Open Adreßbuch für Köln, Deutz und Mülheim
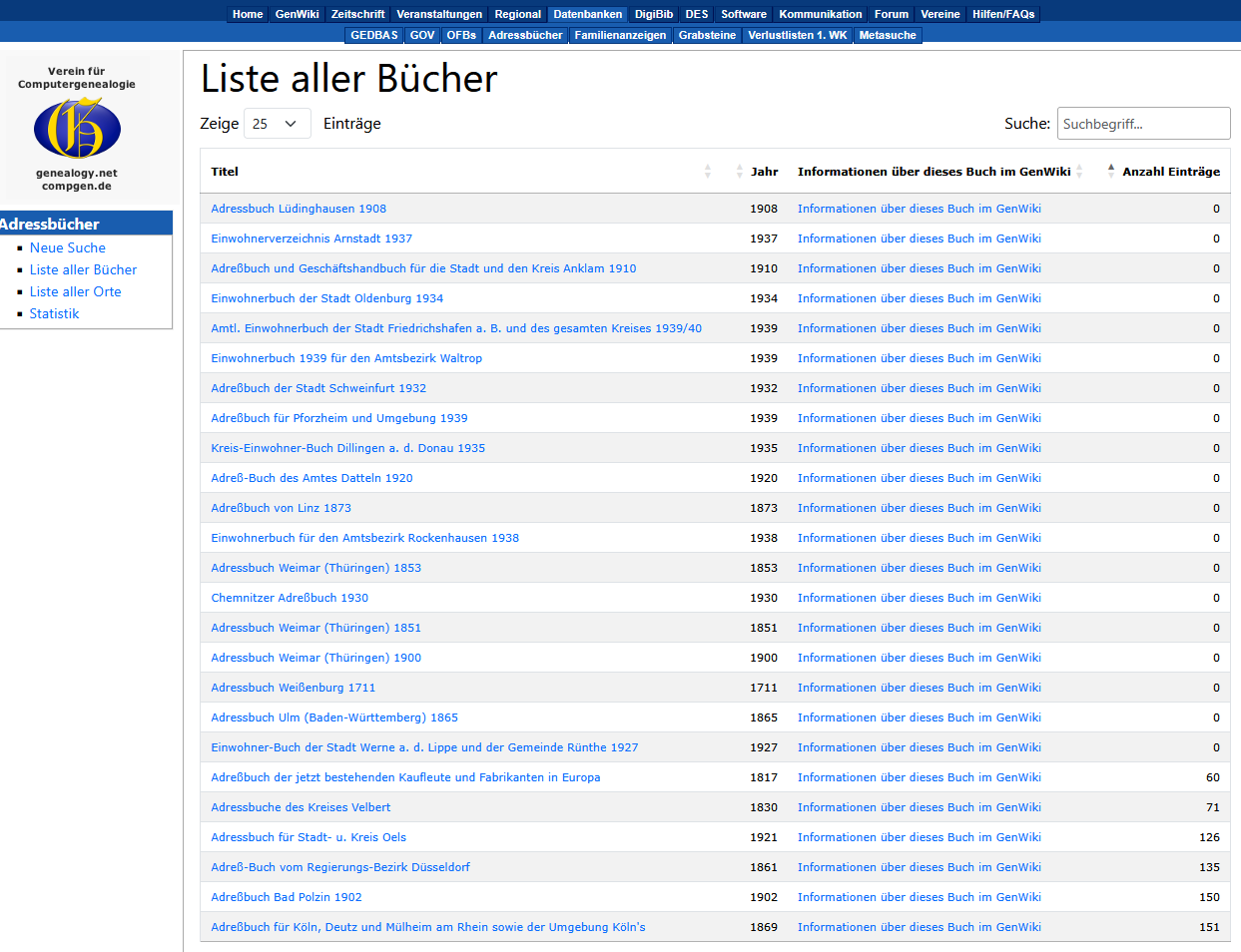The height and width of the screenshot is (952, 1241). point(428,927)
